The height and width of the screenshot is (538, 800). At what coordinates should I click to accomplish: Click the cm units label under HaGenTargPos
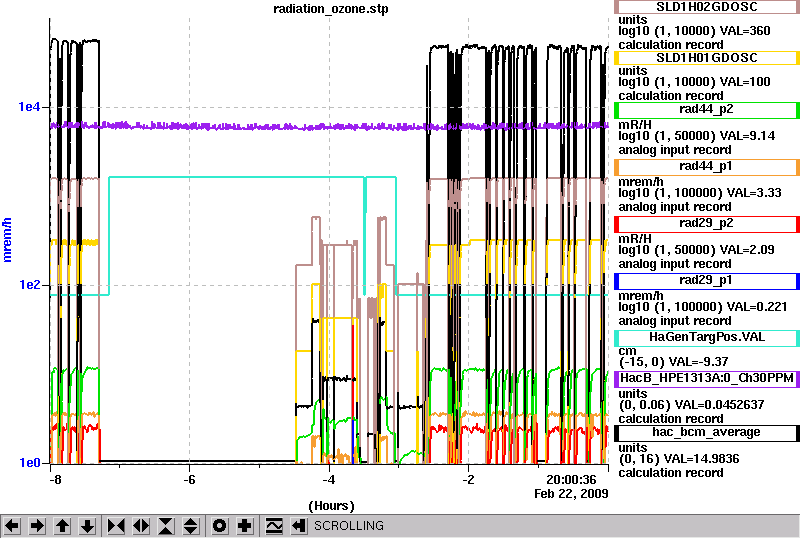[x=627, y=352]
